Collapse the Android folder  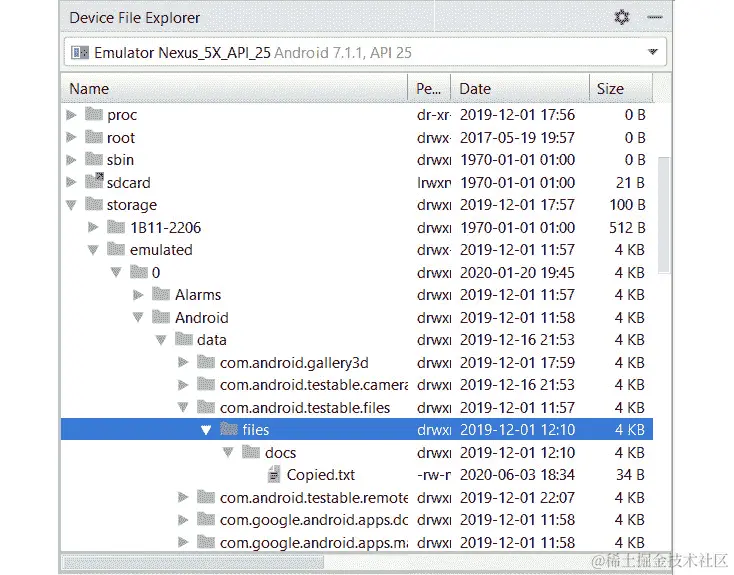[x=138, y=317]
